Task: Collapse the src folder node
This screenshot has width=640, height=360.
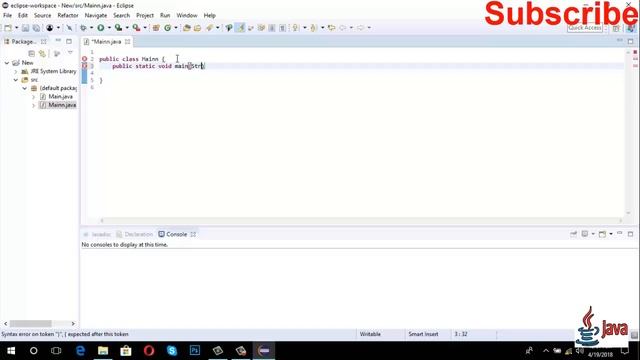Action: (16, 80)
